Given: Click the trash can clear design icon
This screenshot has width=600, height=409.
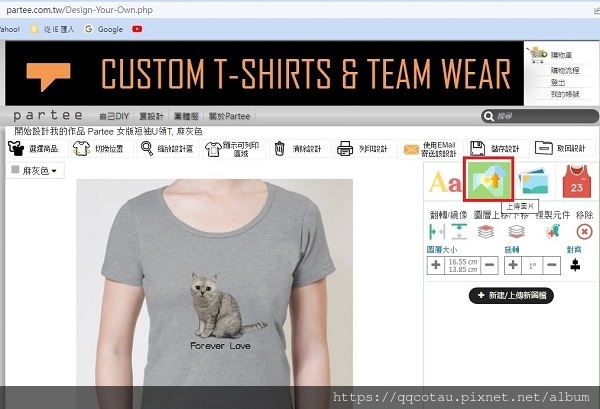Looking at the screenshot, I should coord(279,148).
